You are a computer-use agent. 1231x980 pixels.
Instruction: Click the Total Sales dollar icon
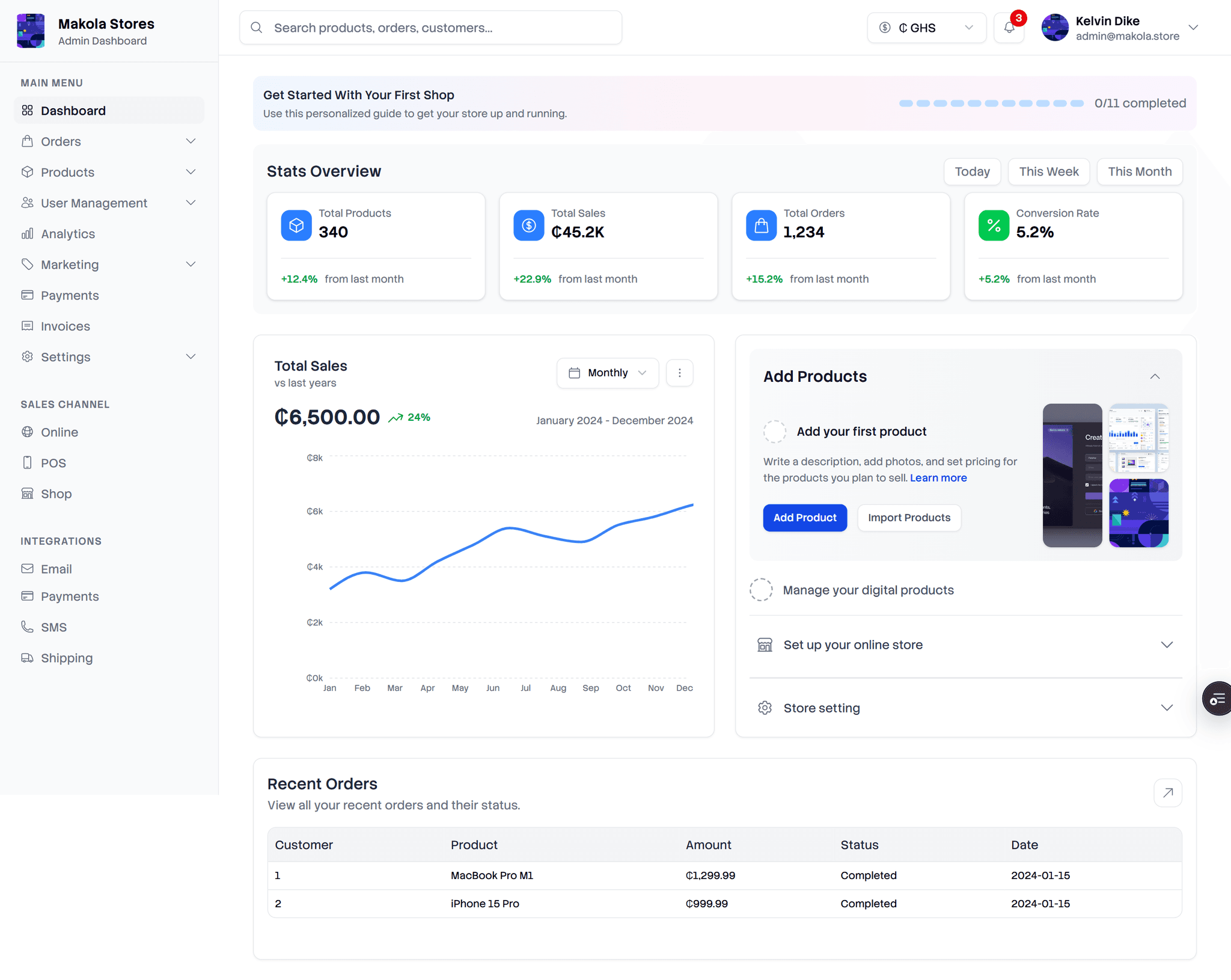click(529, 225)
